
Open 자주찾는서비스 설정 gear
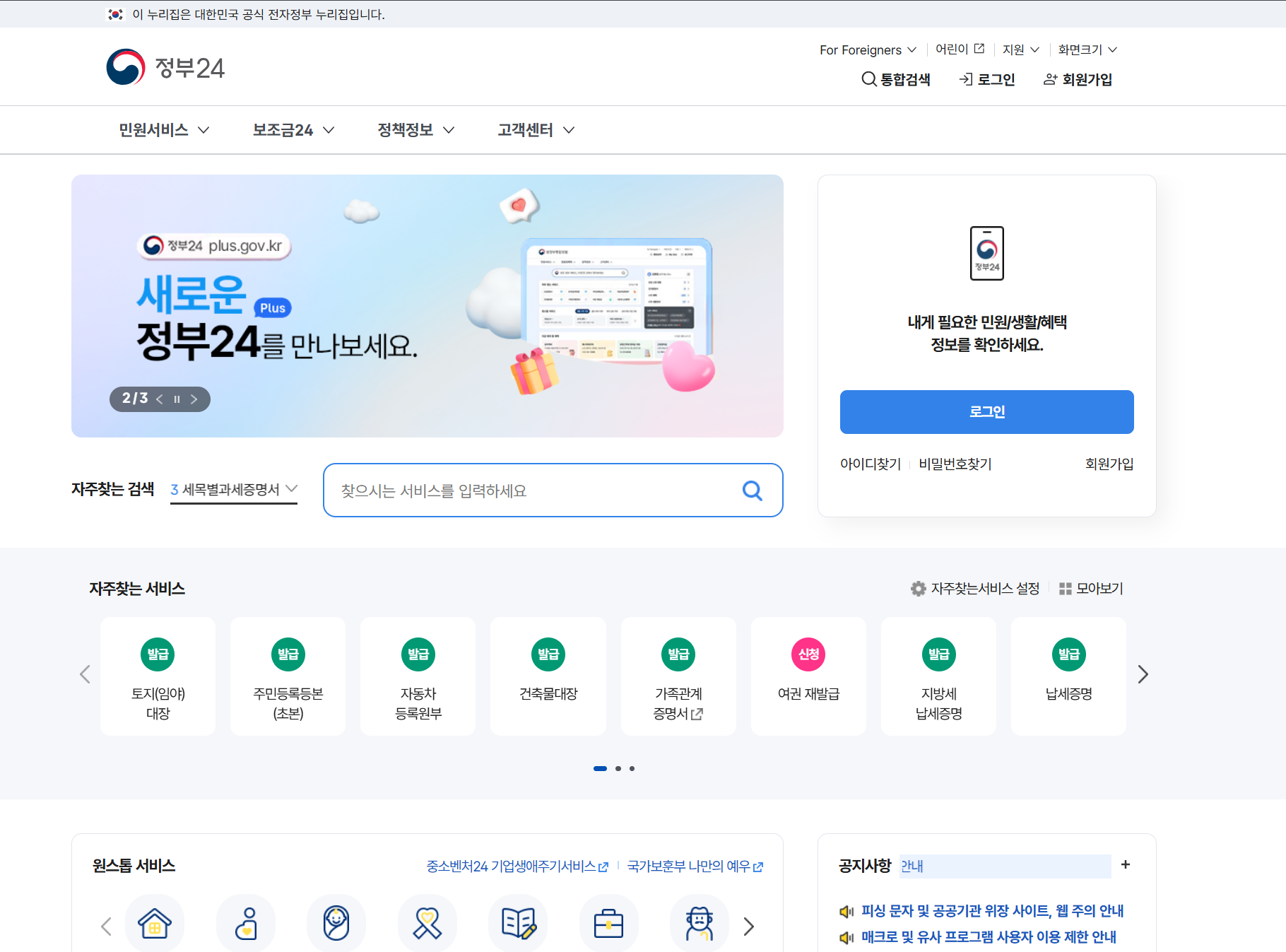pyautogui.click(x=975, y=589)
